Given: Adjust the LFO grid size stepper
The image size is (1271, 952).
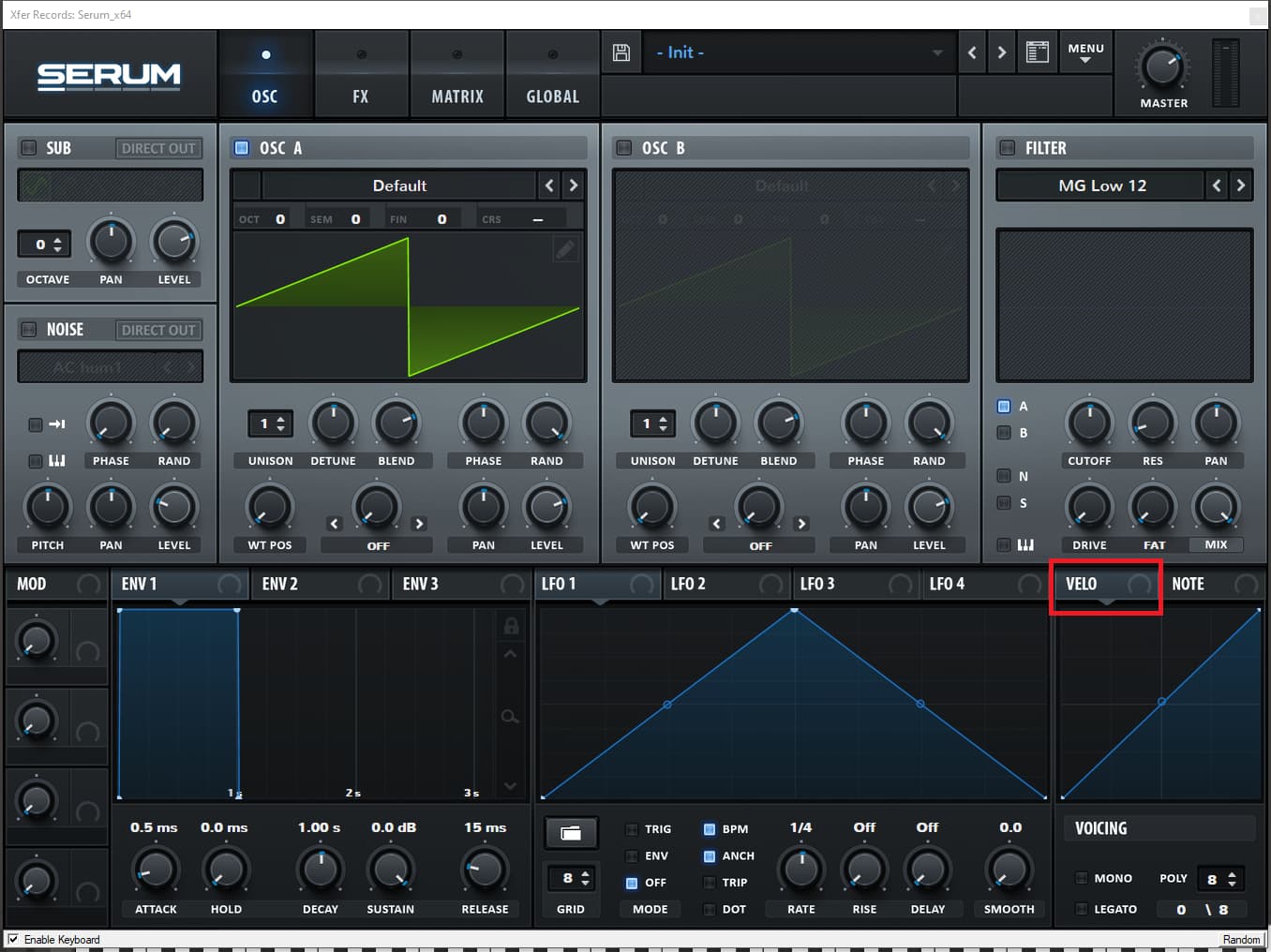Looking at the screenshot, I should point(571,878).
